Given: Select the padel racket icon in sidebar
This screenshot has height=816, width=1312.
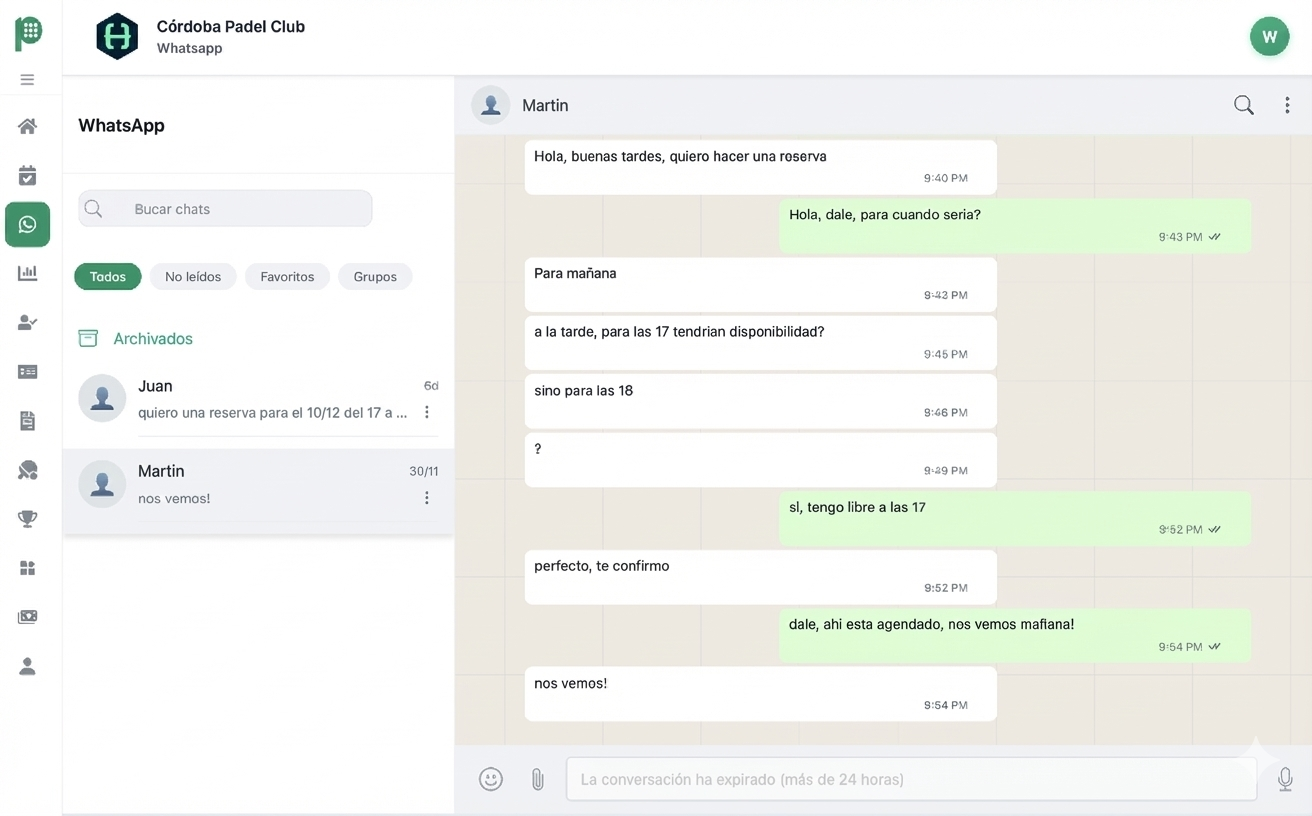Looking at the screenshot, I should coord(27,469).
